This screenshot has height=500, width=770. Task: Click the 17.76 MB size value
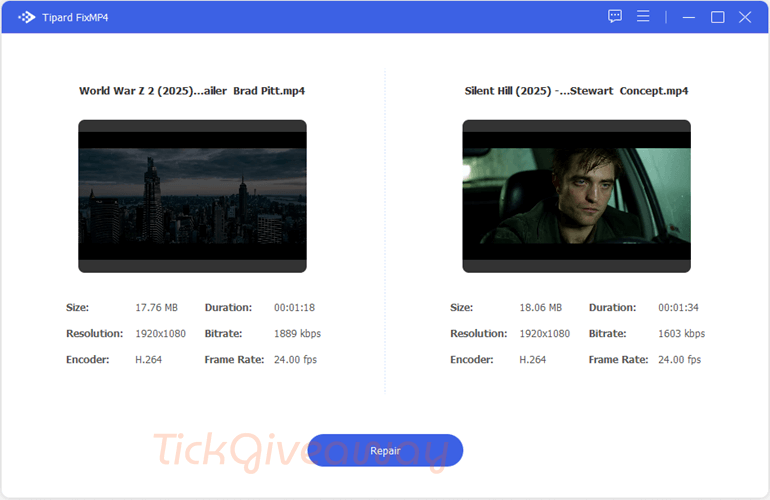157,307
